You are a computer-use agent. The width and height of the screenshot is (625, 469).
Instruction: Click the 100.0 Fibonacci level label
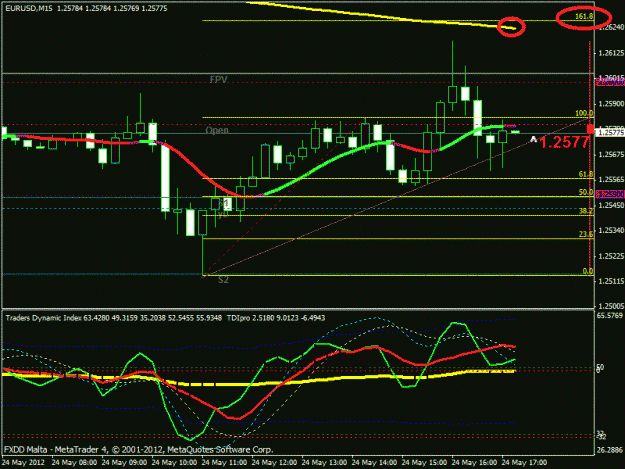point(584,114)
